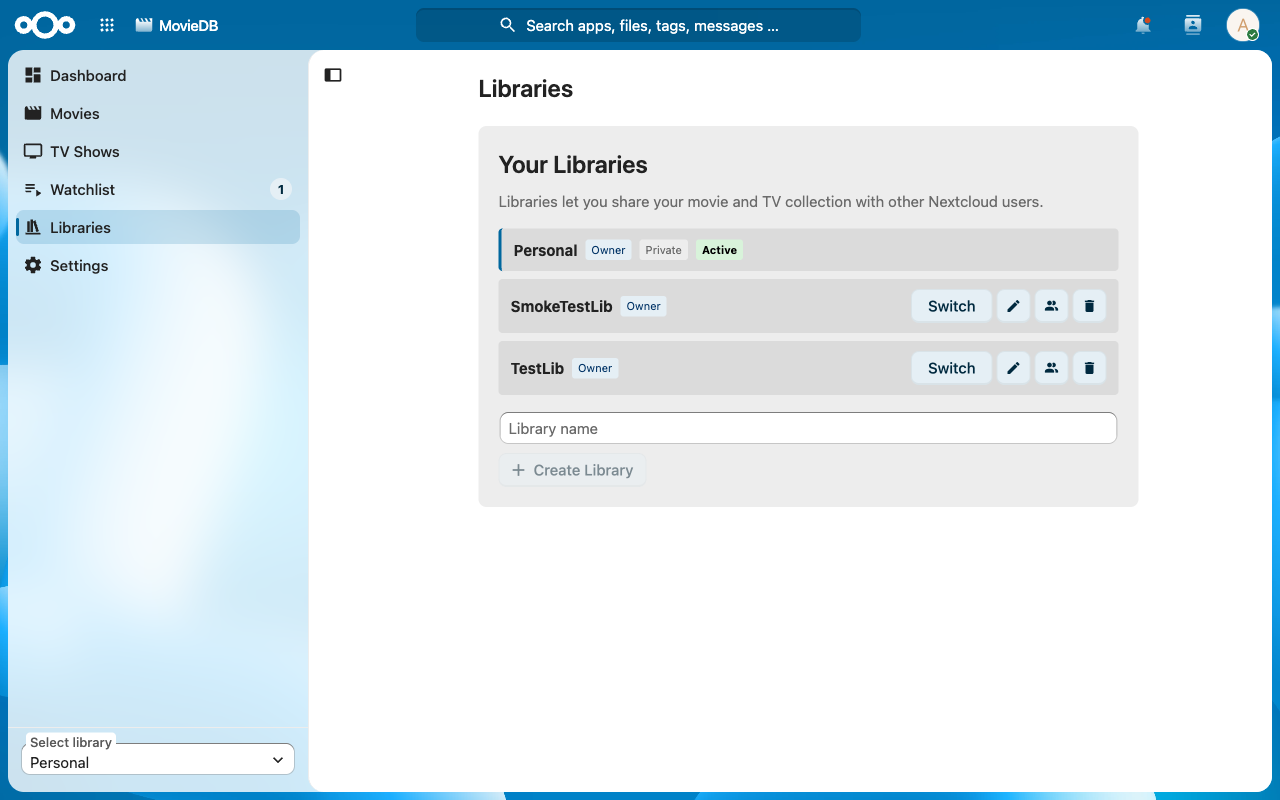Image resolution: width=1280 pixels, height=800 pixels.
Task: Open the Movies section
Action: (158, 113)
